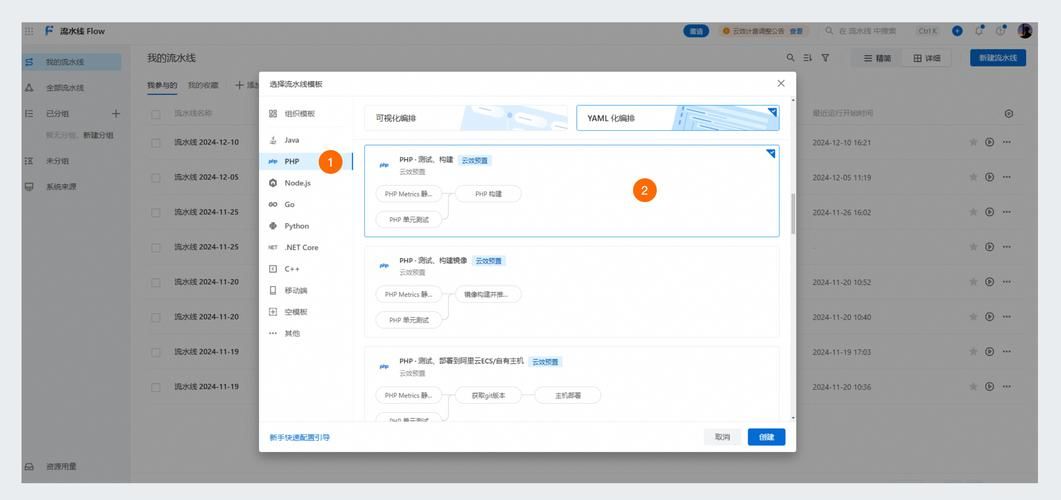This screenshot has height=500, width=1061.
Task: Open more options for 2024-12-05 11:19 row
Action: (x=1006, y=177)
